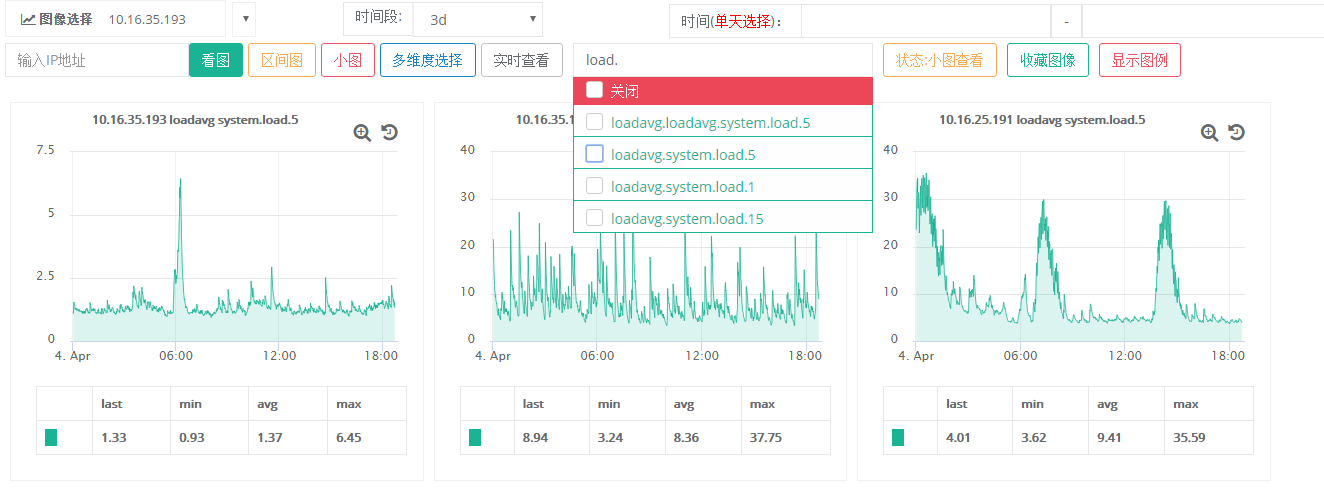Click the 实时查看 button

(522, 60)
